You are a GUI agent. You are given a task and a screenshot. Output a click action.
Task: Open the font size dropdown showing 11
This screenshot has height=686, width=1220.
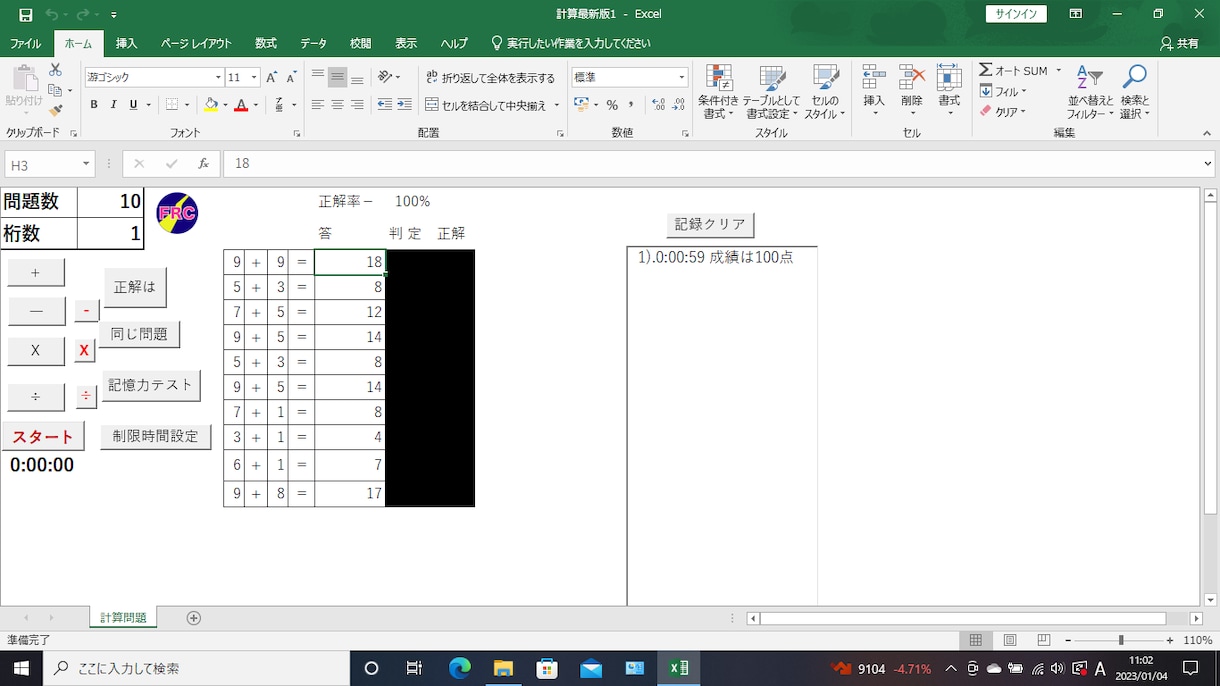coord(254,77)
